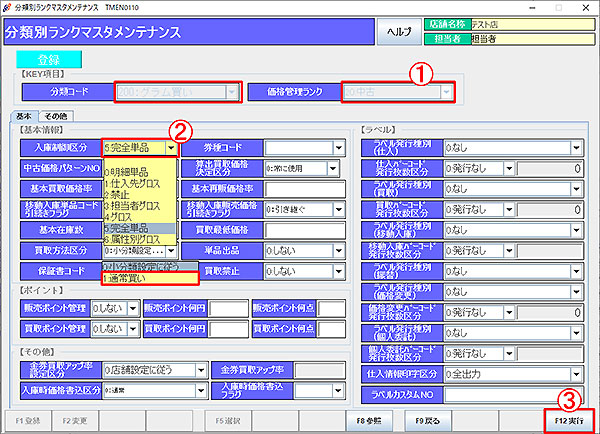600x434 pixels.
Task: Open the 販売ポイント管理 dropdown
Action: tap(131, 310)
